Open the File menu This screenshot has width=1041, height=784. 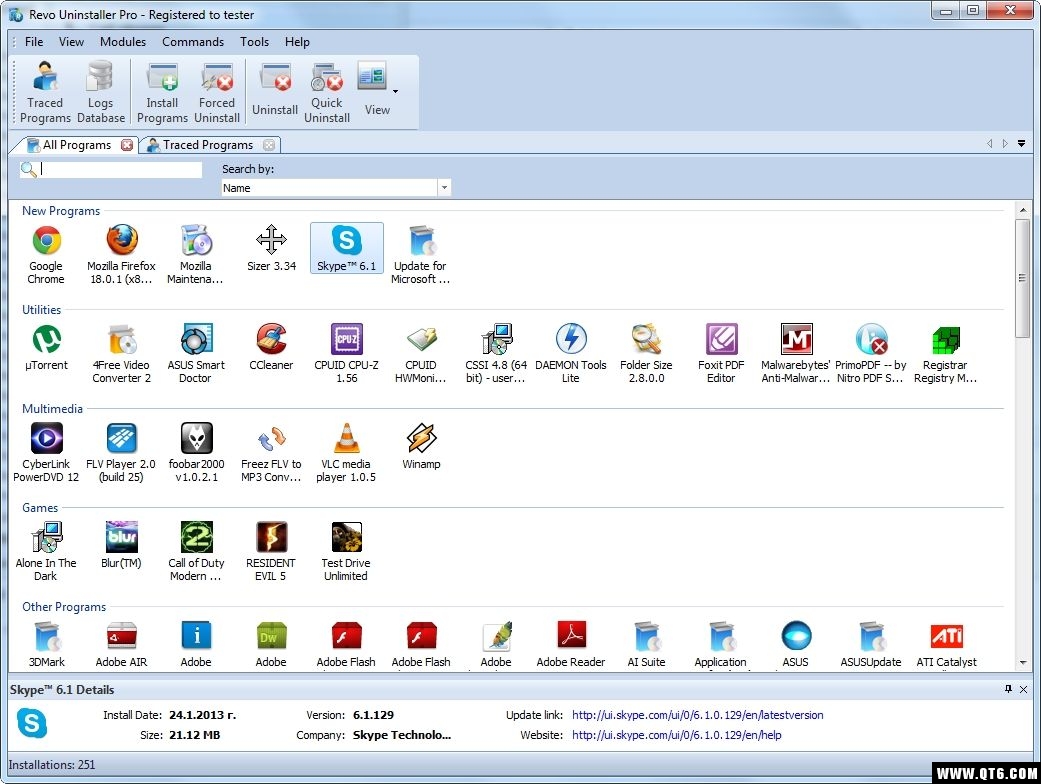pyautogui.click(x=34, y=42)
